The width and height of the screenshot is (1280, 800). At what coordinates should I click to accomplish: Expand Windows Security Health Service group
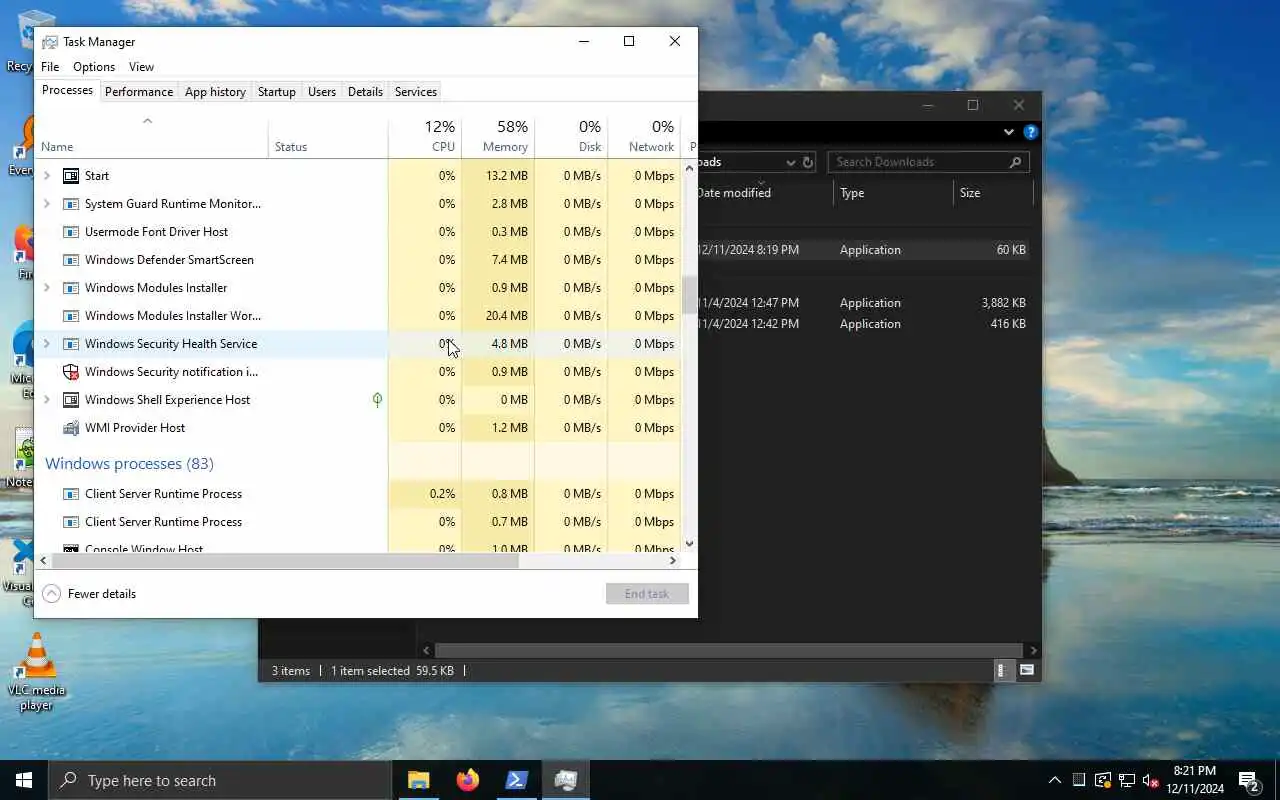point(47,344)
